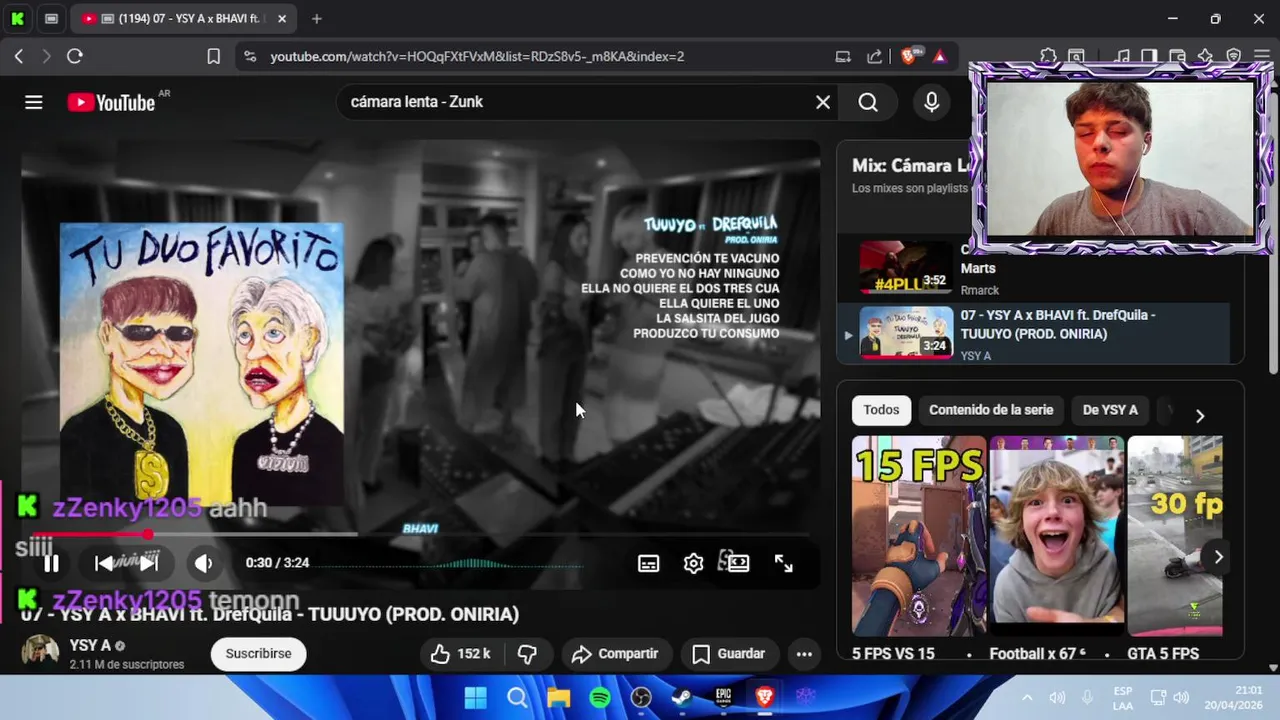Open File Explorer from taskbar
Screen dimensions: 1280x720
tap(558, 698)
